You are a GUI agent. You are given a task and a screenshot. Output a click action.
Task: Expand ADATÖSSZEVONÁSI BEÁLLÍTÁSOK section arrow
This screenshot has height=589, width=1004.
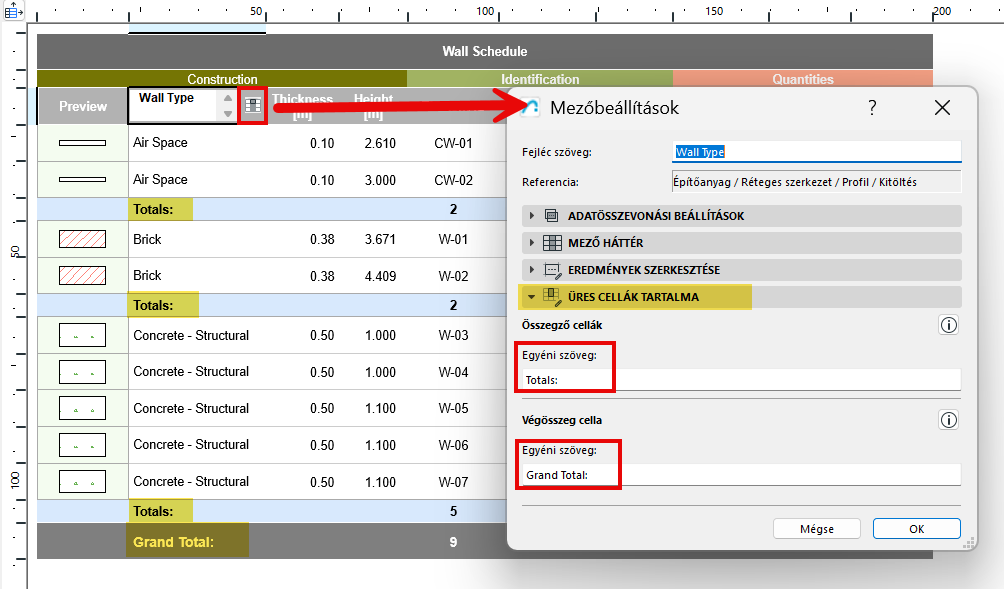click(531, 216)
